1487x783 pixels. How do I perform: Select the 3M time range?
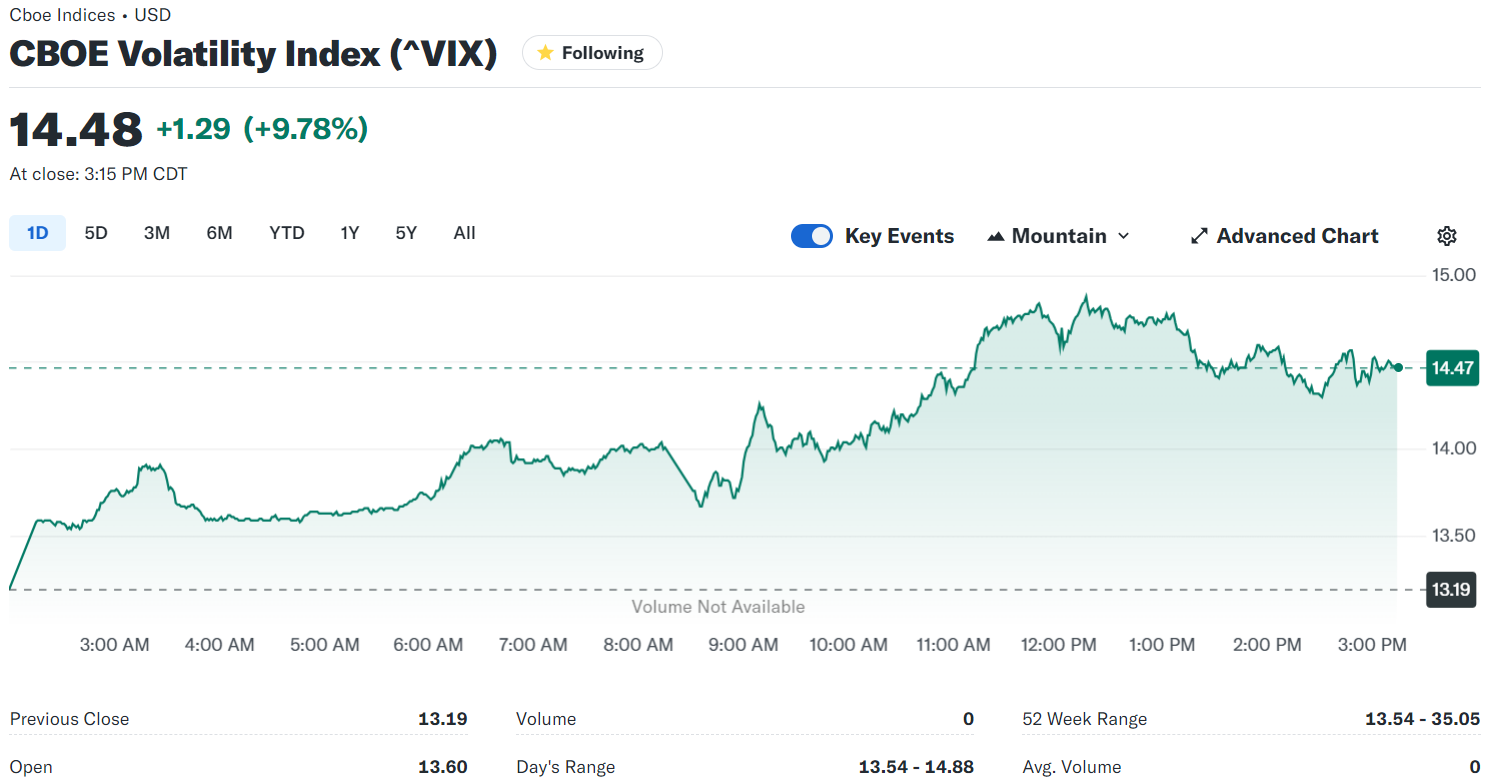(x=157, y=233)
